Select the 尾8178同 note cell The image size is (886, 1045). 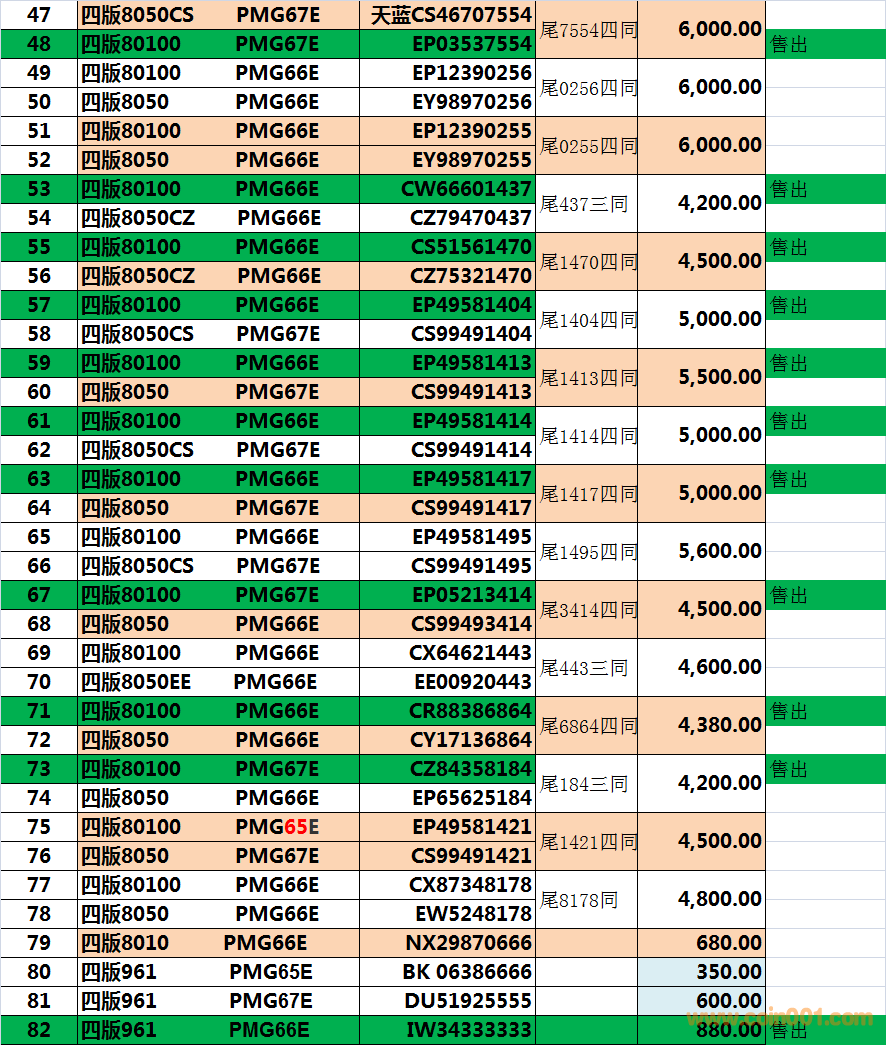586,900
